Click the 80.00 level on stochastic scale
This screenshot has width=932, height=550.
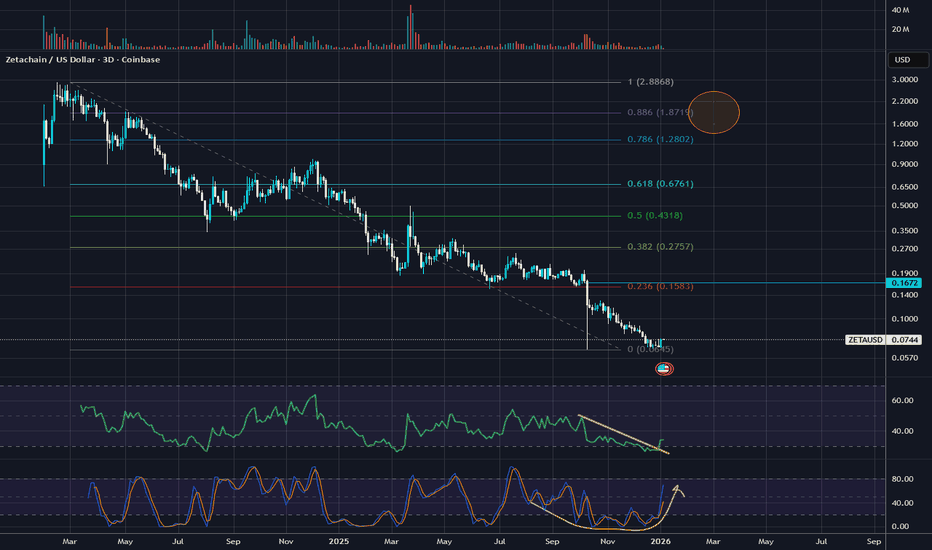pos(902,479)
